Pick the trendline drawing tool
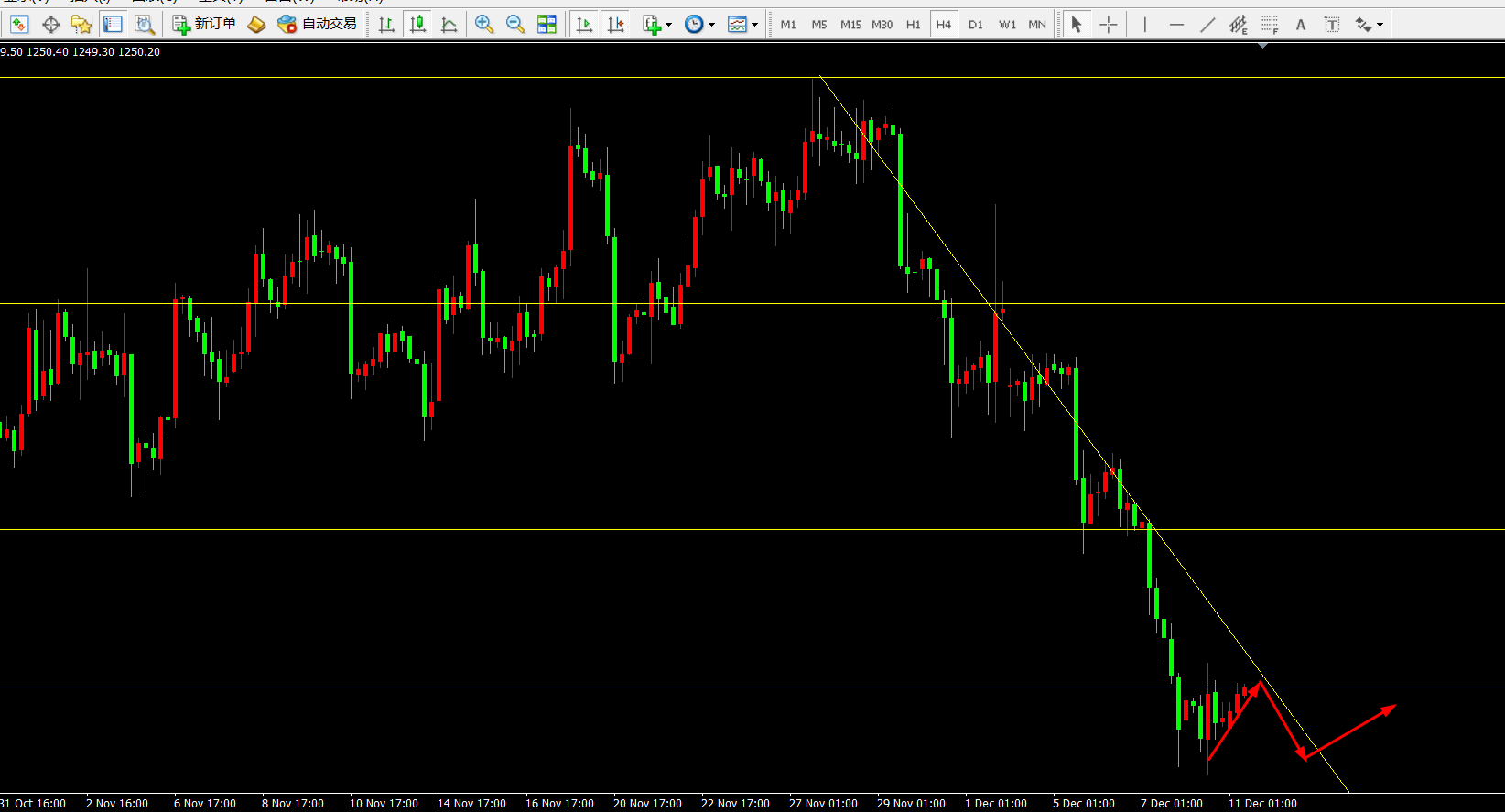This screenshot has height=812, width=1505. coord(1207,25)
